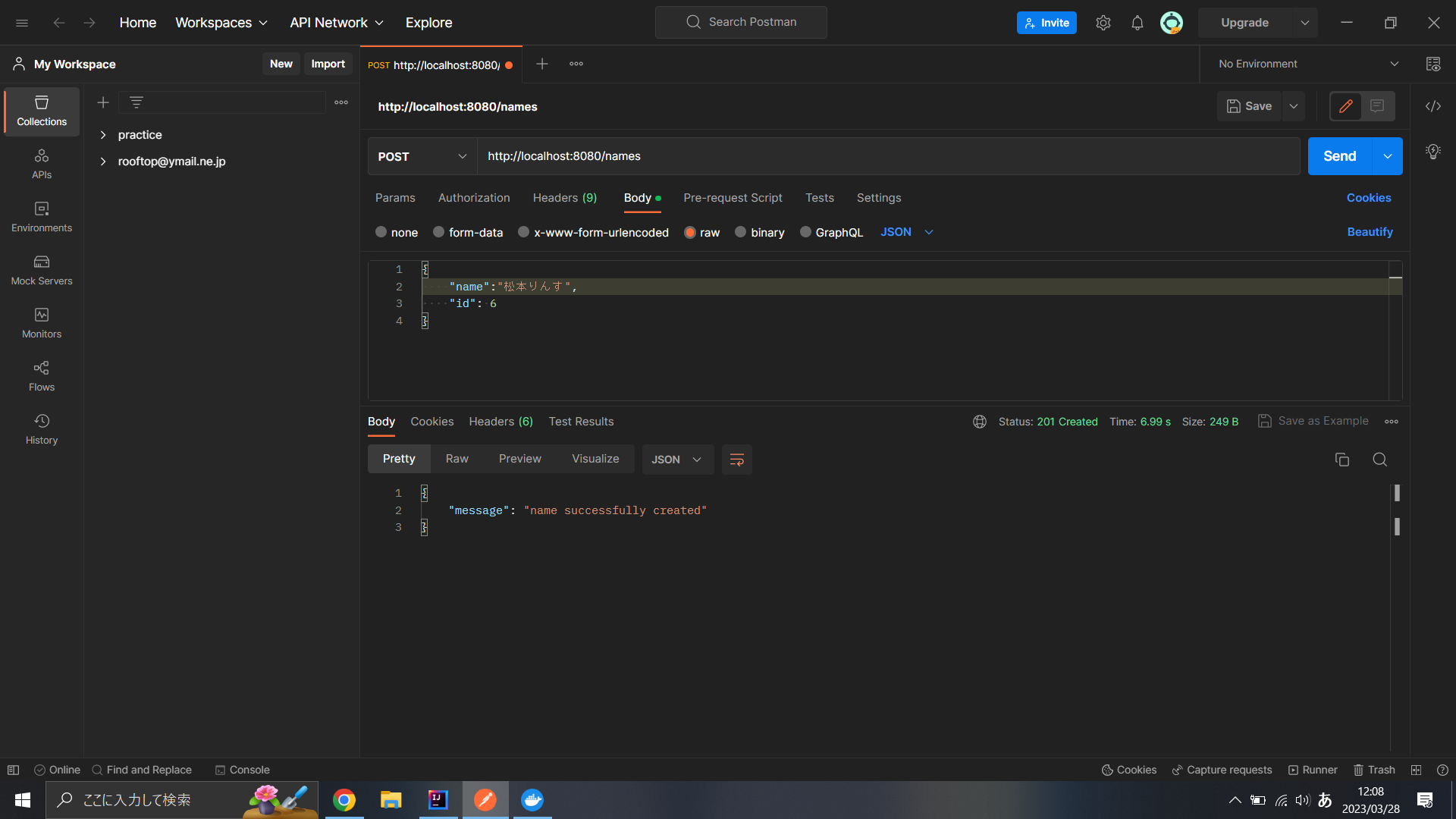Select the none body type
The height and width of the screenshot is (819, 1456).
click(x=397, y=232)
